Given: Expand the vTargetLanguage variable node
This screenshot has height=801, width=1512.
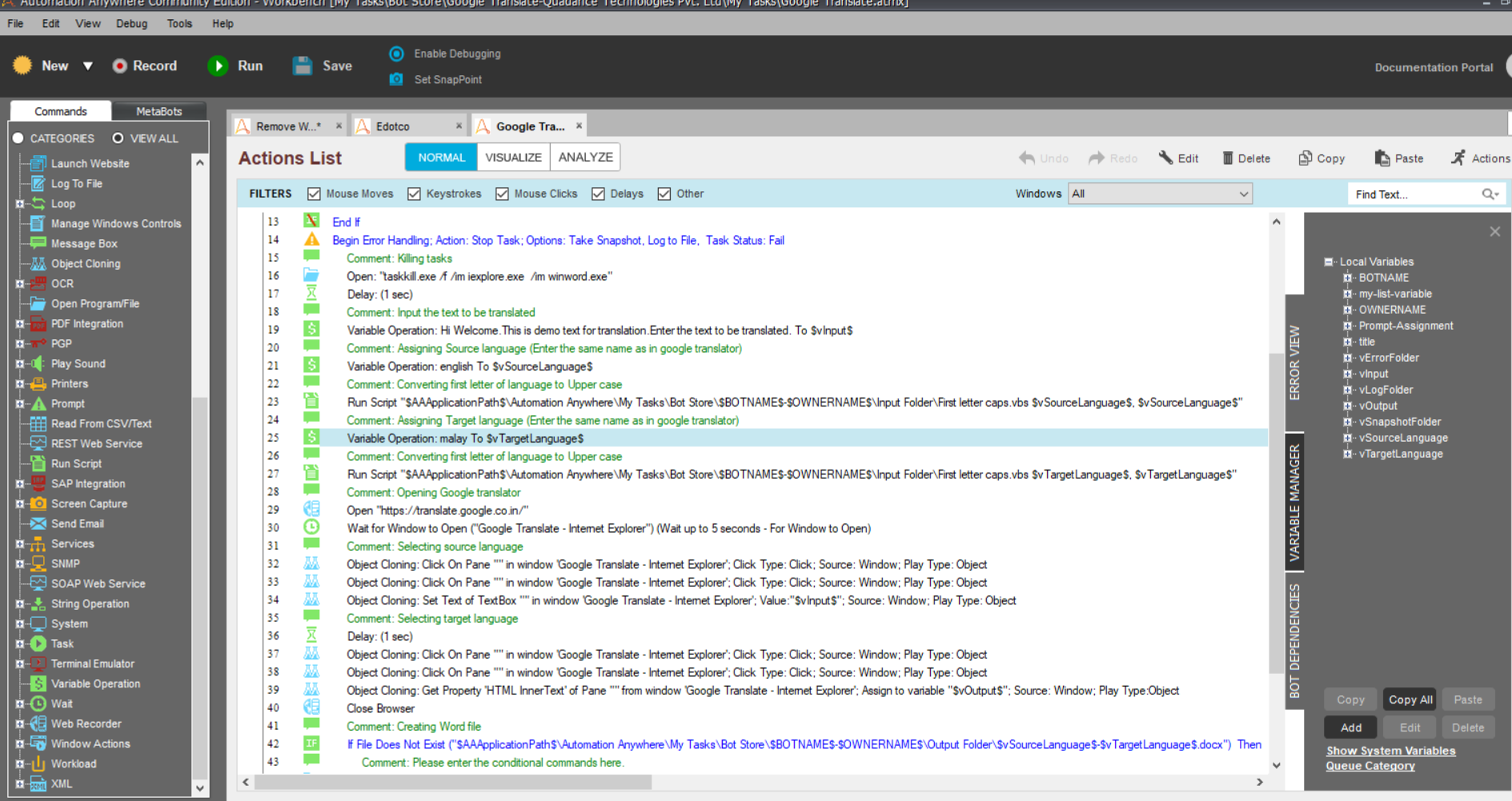Looking at the screenshot, I should point(1347,454).
